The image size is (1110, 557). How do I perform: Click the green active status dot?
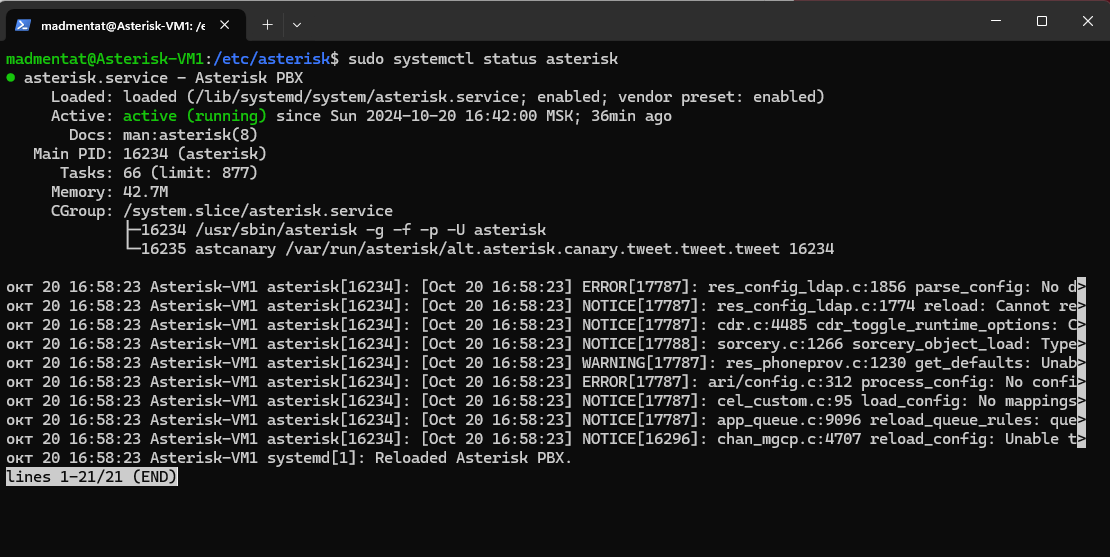[11, 78]
